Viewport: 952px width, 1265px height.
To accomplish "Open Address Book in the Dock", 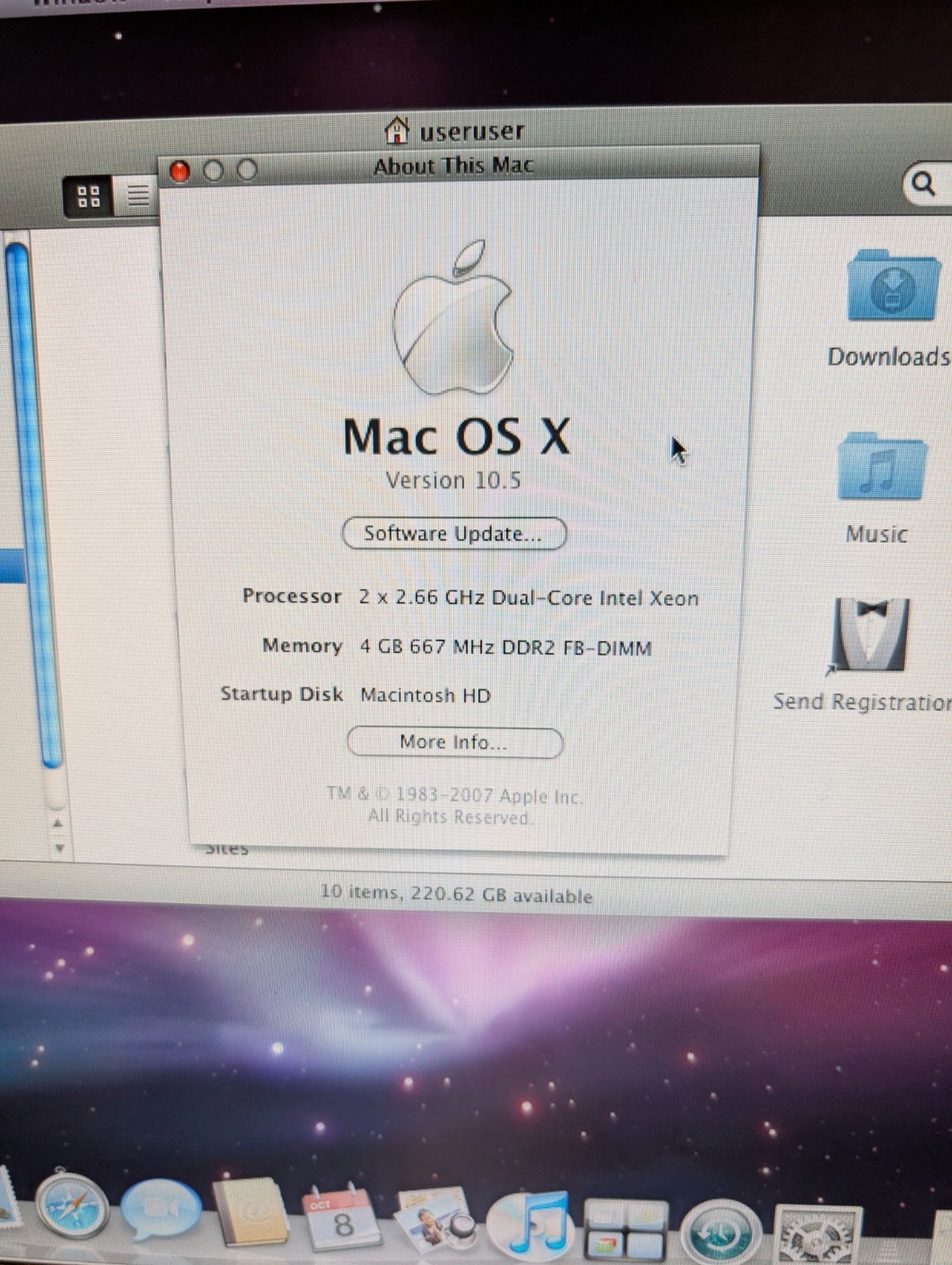I will pyautogui.click(x=250, y=1212).
